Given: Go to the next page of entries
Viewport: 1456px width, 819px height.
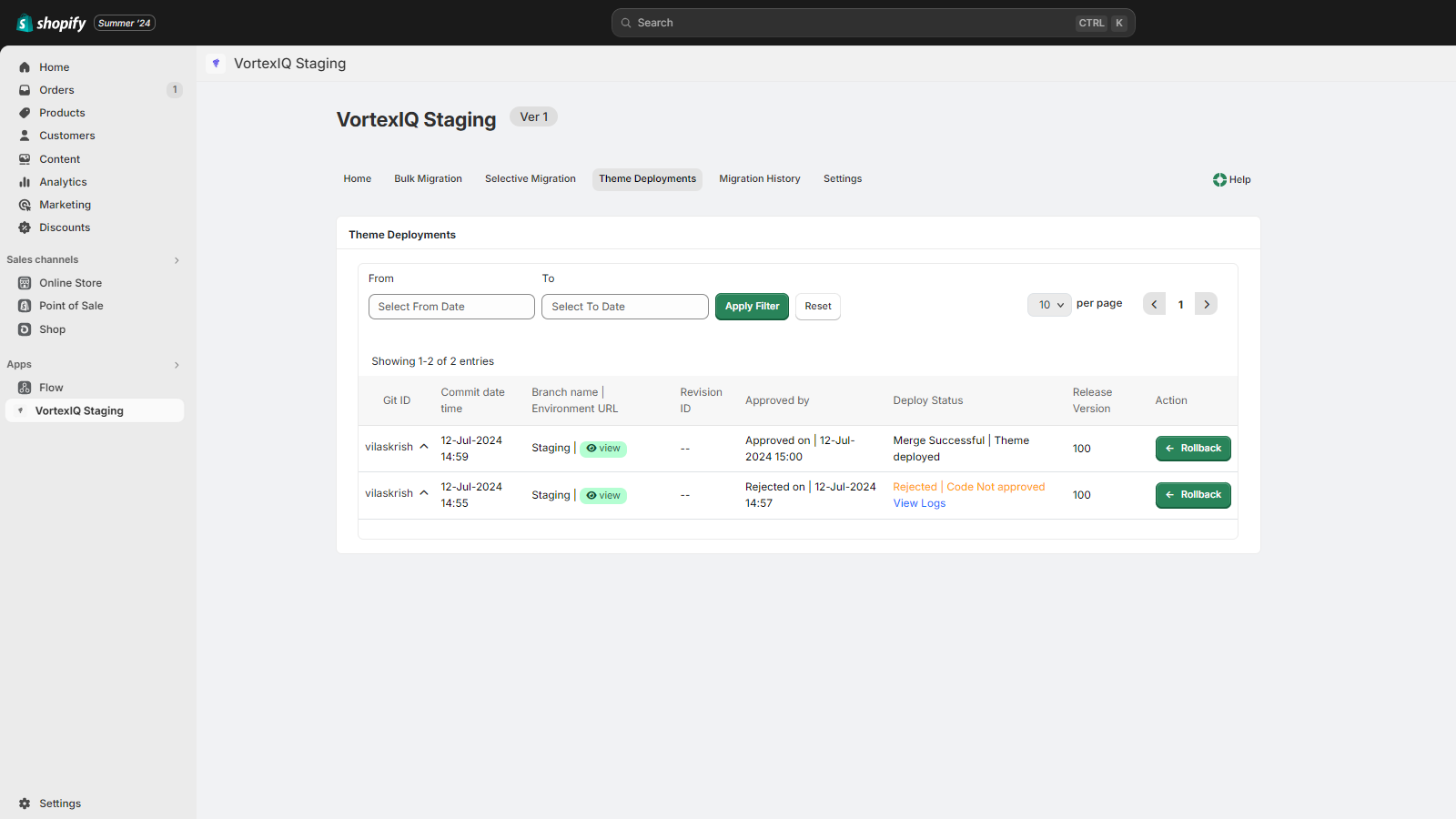Looking at the screenshot, I should tap(1206, 304).
